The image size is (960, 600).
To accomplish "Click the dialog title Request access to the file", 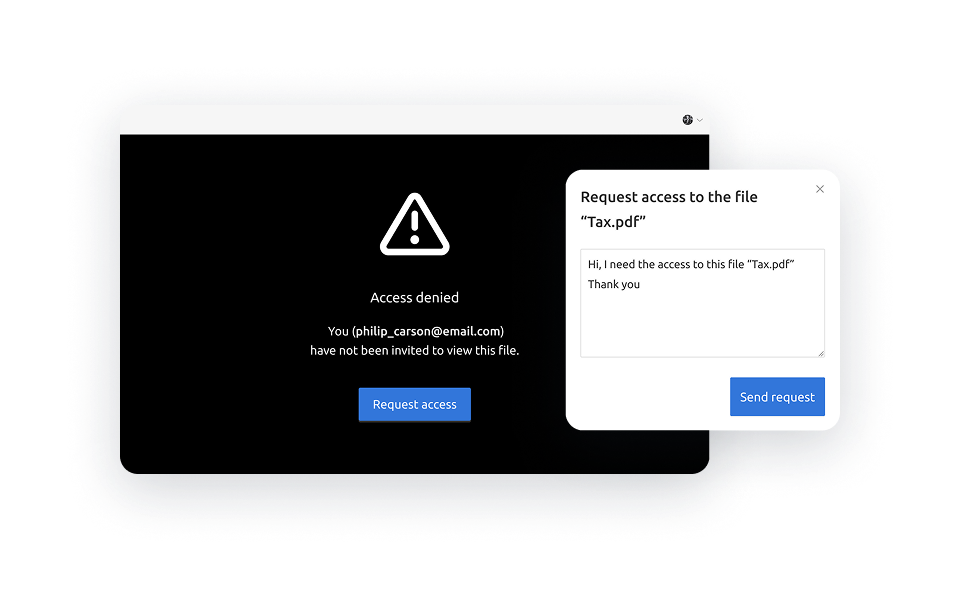I will (x=669, y=197).
